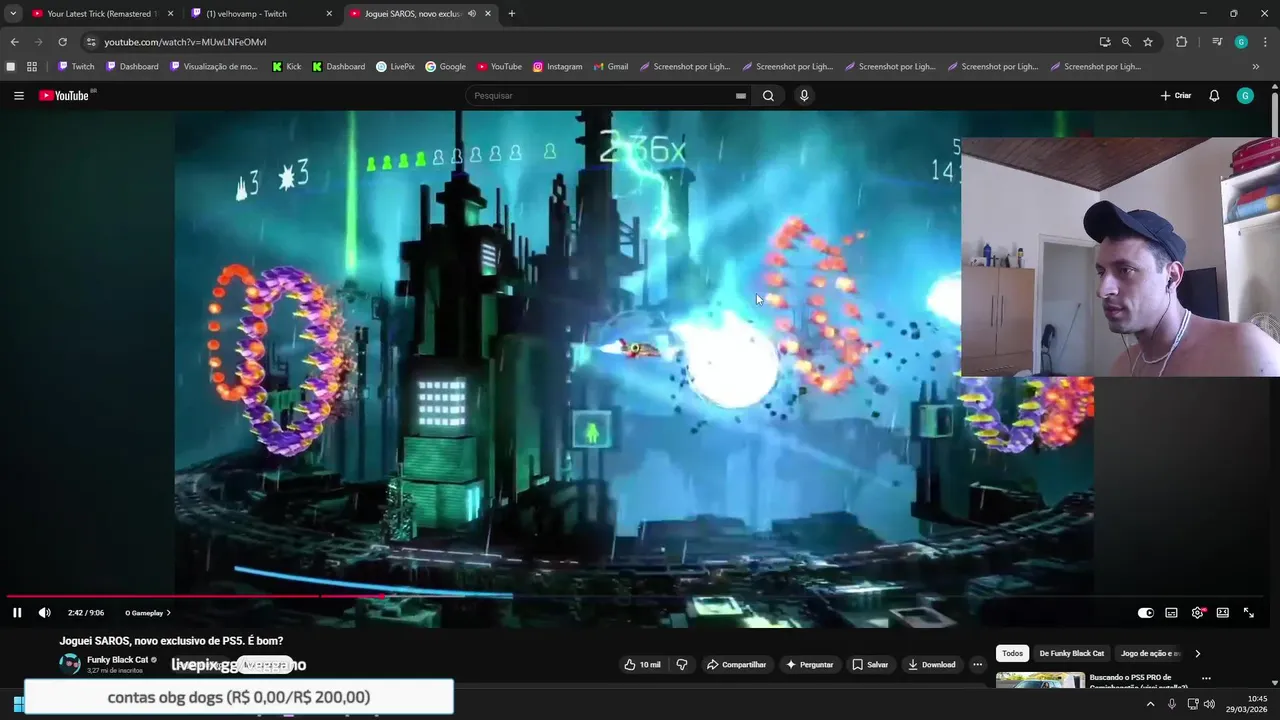Click the address bar URL
The height and width of the screenshot is (720, 1280).
click(x=185, y=42)
